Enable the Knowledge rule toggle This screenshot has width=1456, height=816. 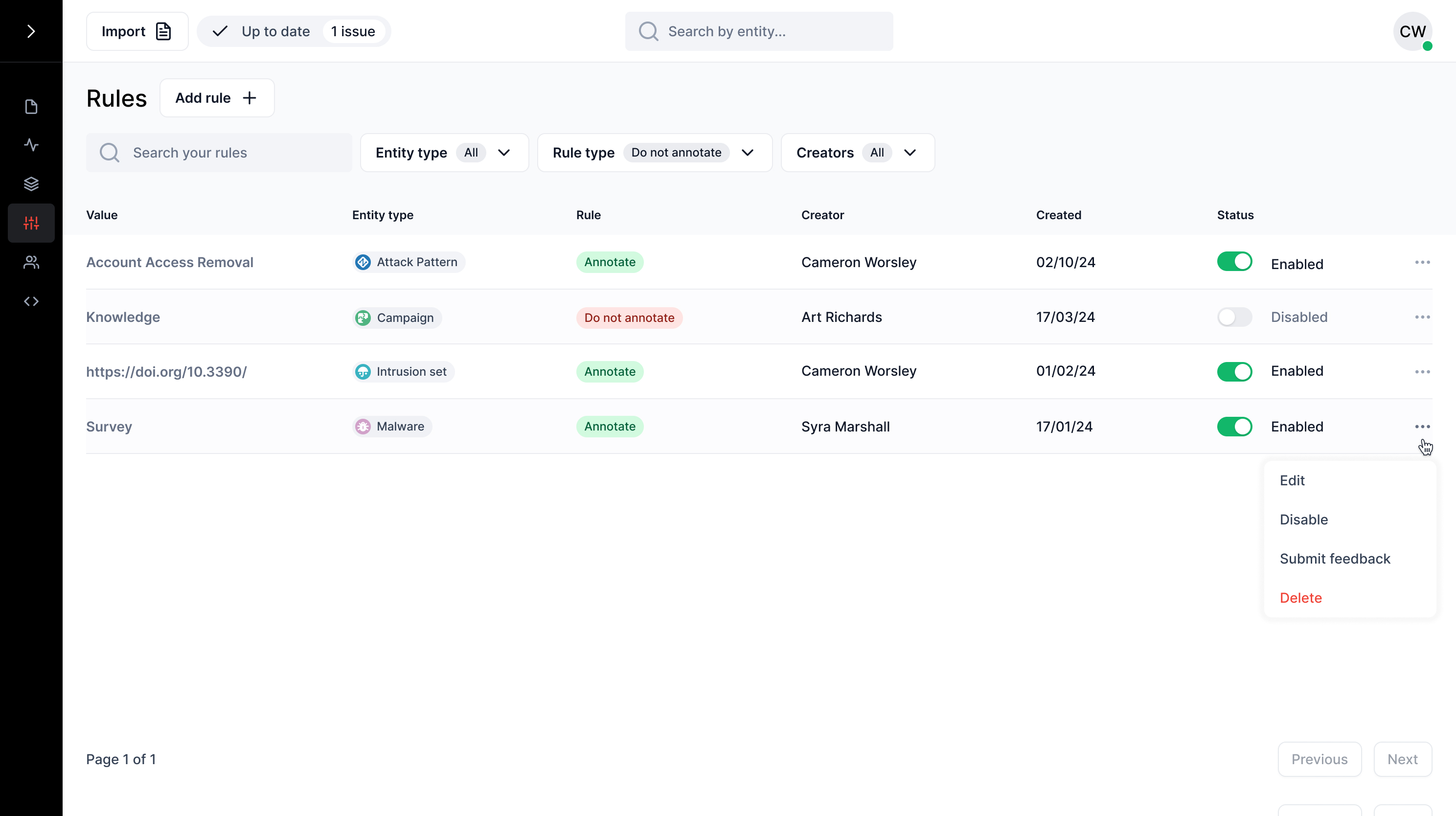(x=1234, y=317)
